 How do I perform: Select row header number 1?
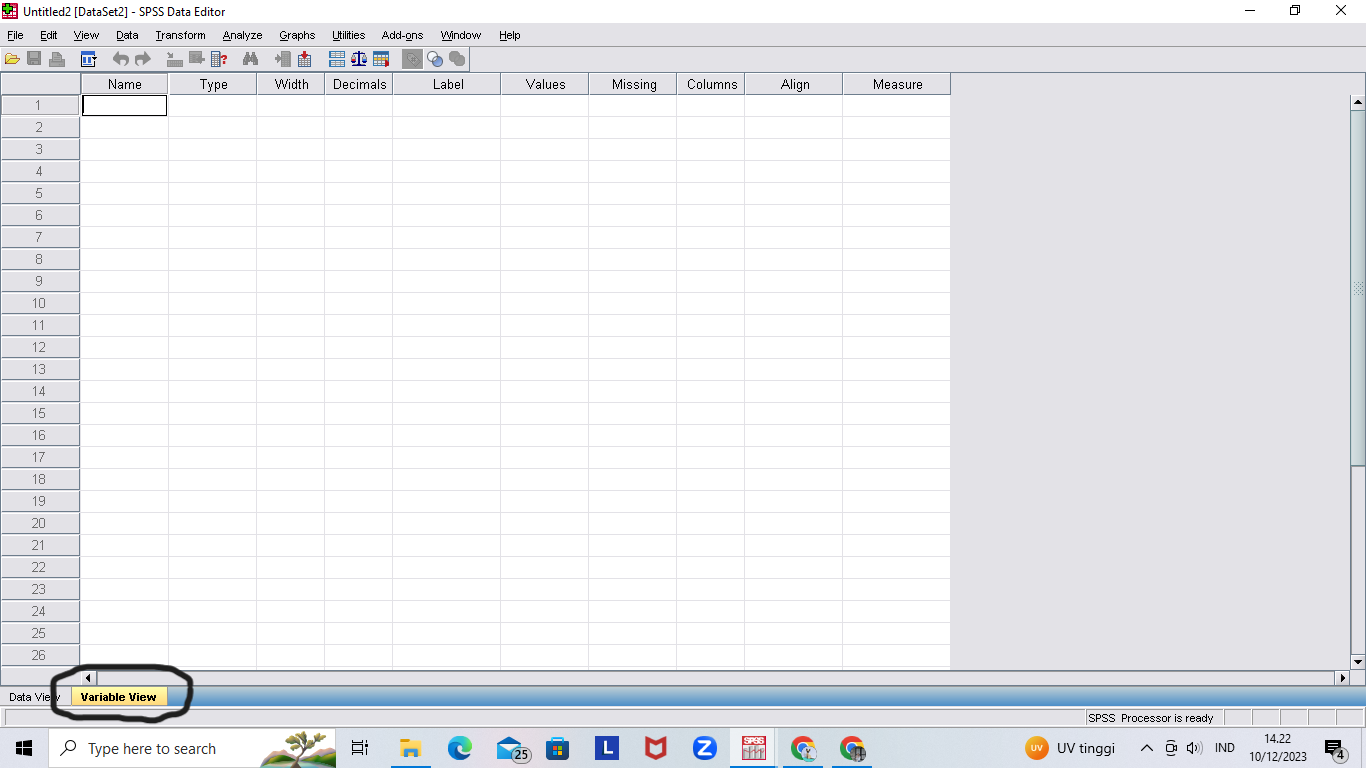click(x=40, y=105)
